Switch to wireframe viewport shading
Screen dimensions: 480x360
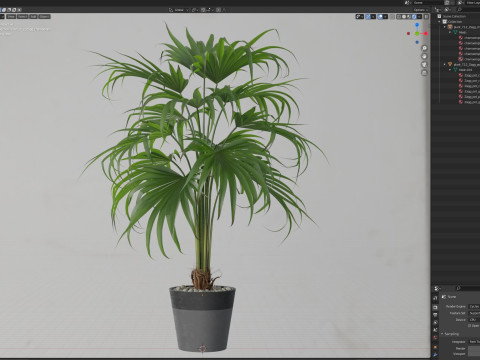click(399, 16)
